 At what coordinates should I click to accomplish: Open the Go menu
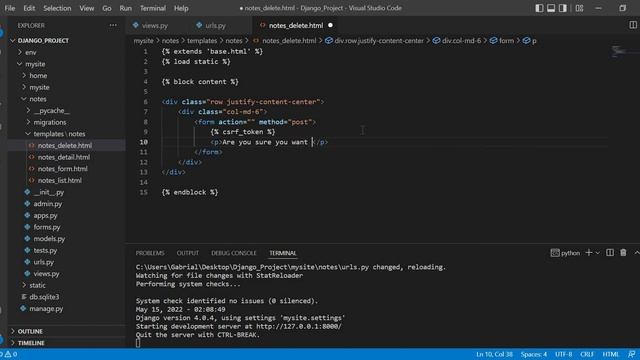click(107, 8)
